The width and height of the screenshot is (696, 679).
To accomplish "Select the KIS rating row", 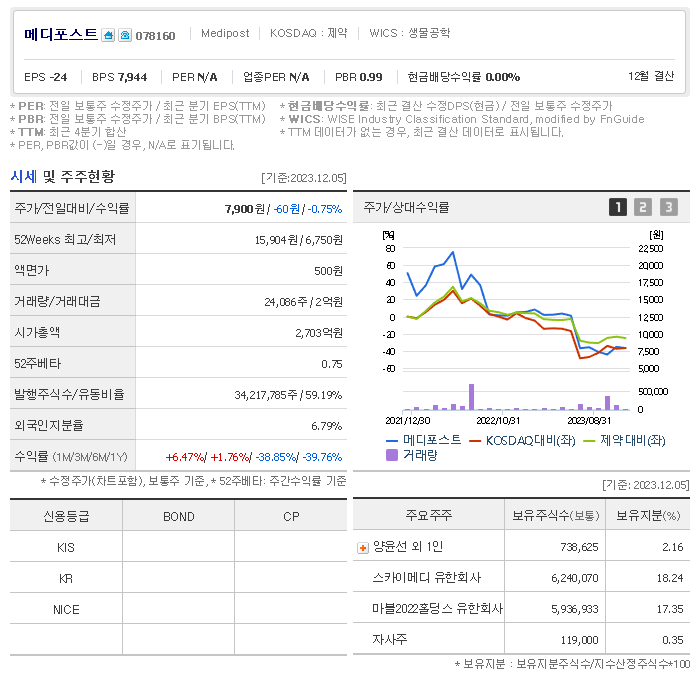I will 178,547.
